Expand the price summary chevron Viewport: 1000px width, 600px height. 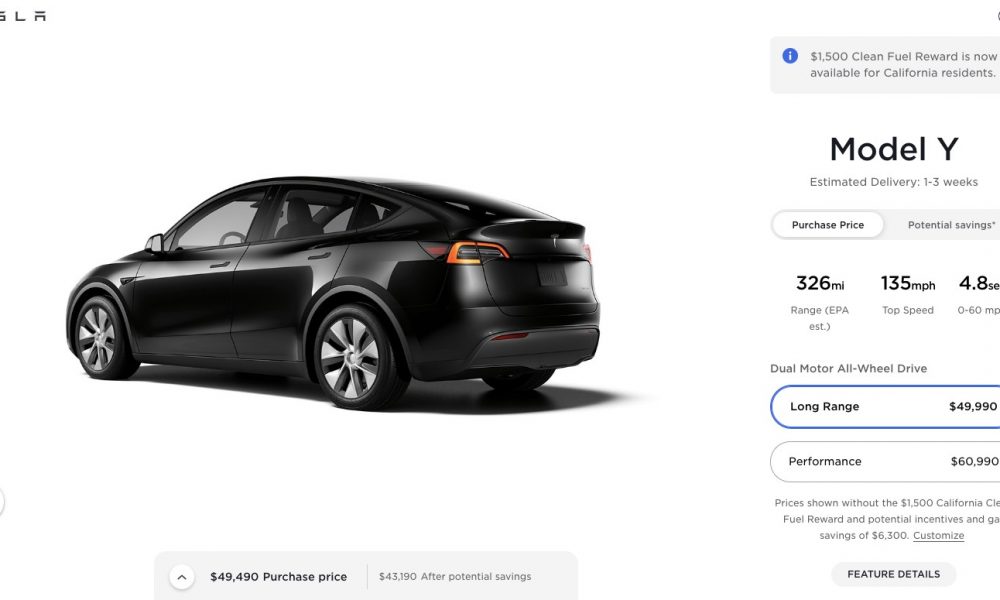(182, 577)
